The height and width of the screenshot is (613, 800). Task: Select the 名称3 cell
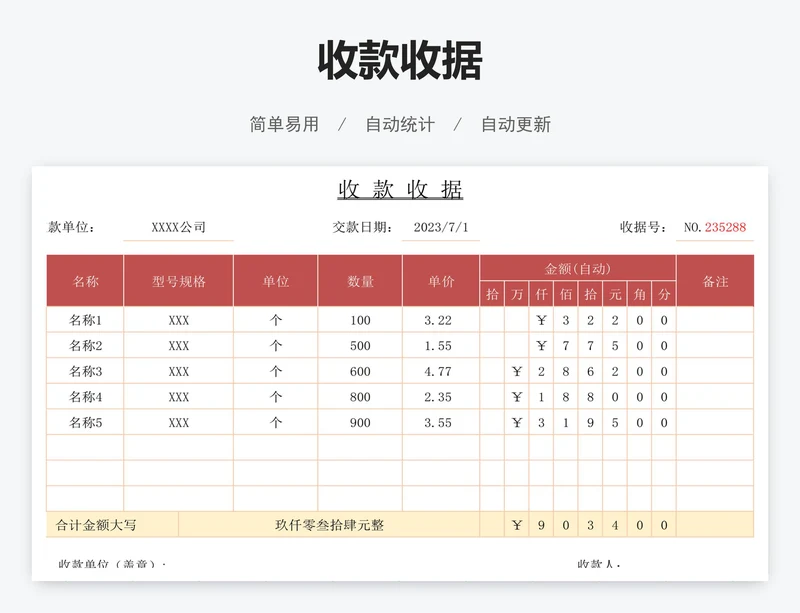(x=85, y=371)
